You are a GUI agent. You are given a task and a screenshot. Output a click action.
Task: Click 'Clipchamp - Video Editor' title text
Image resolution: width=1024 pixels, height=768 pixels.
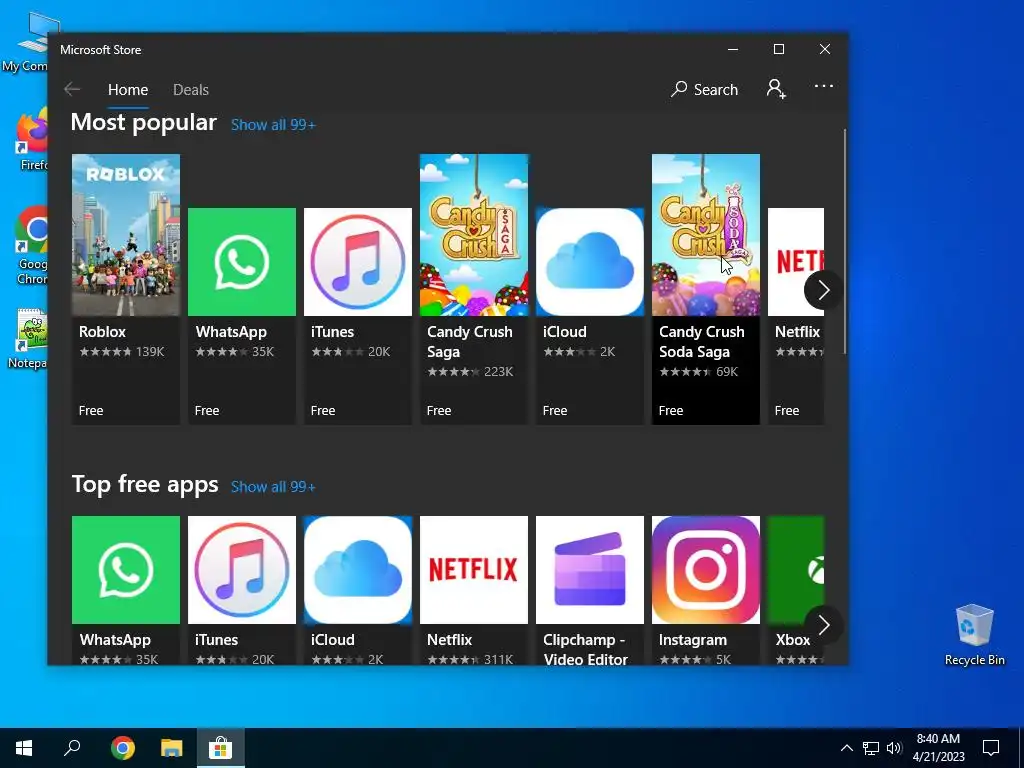point(585,650)
